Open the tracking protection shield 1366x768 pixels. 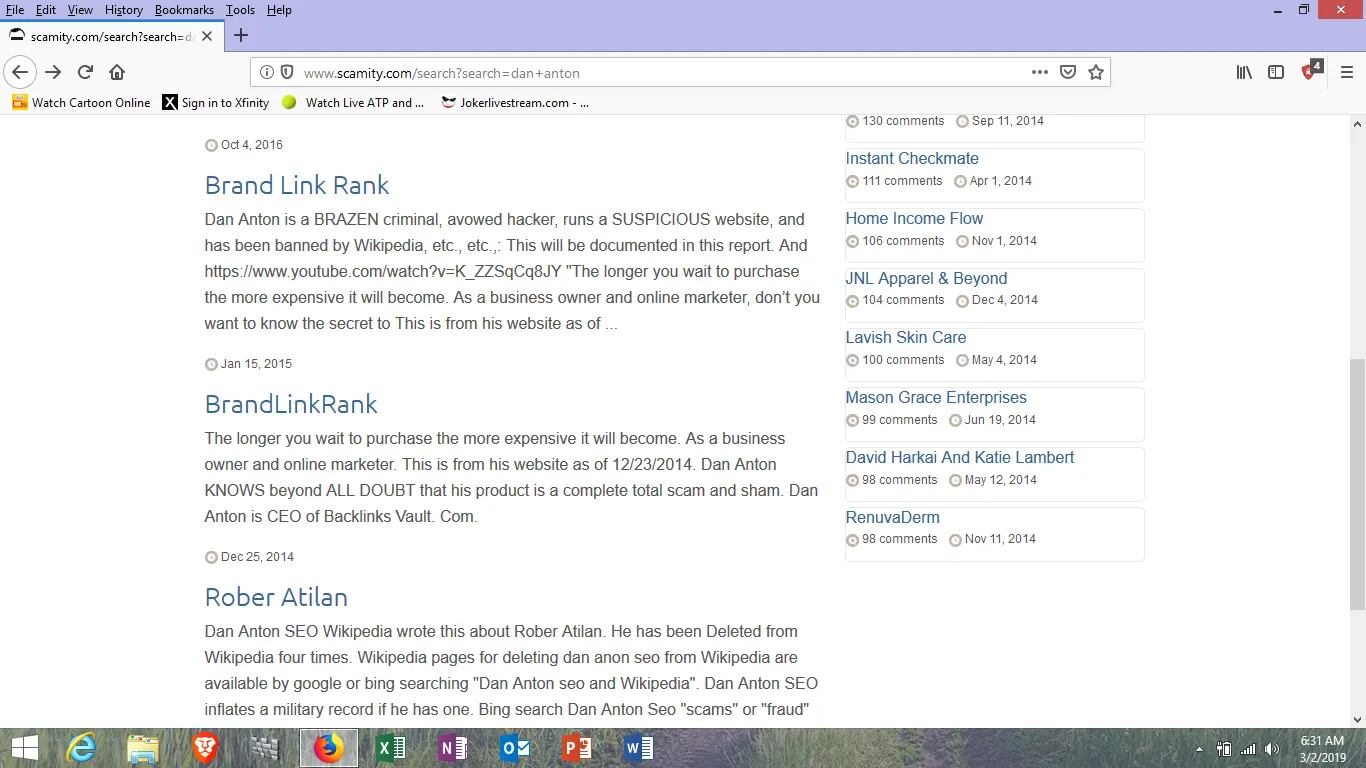point(287,72)
